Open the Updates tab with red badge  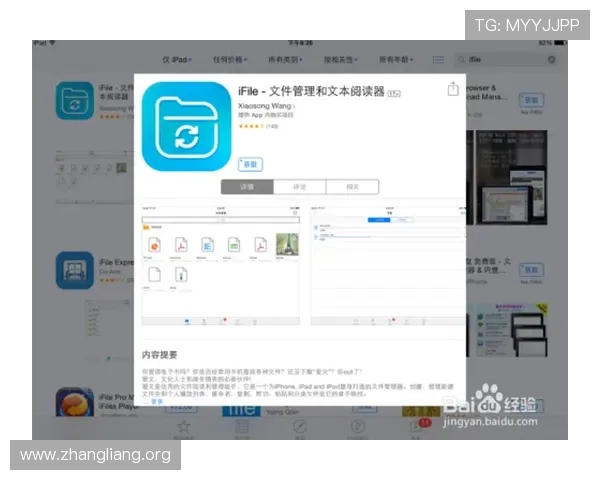click(417, 428)
